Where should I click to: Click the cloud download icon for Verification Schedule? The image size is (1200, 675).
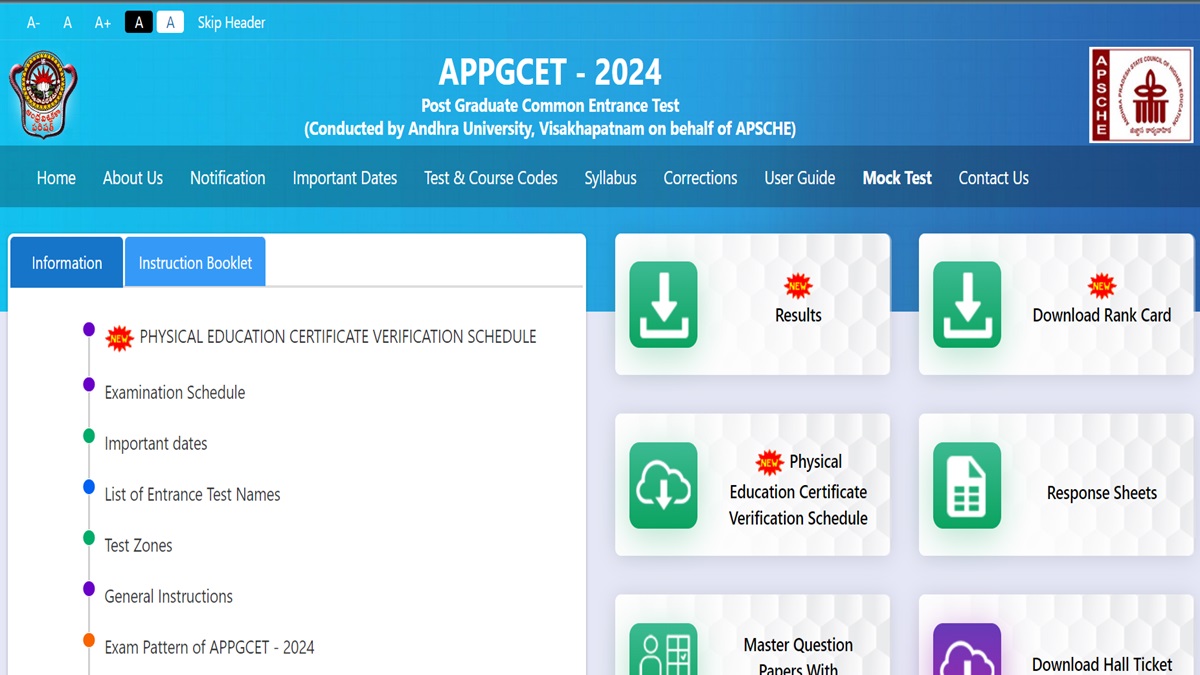[663, 486]
